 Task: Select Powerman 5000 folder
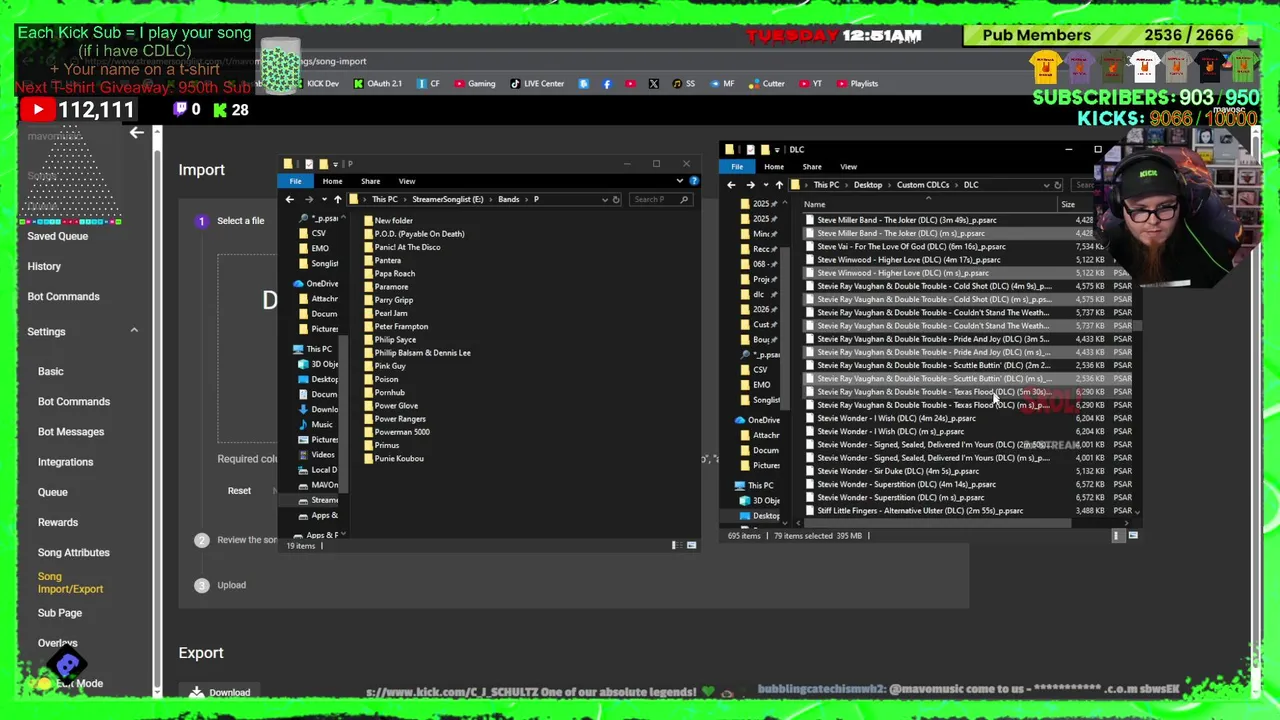396,432
